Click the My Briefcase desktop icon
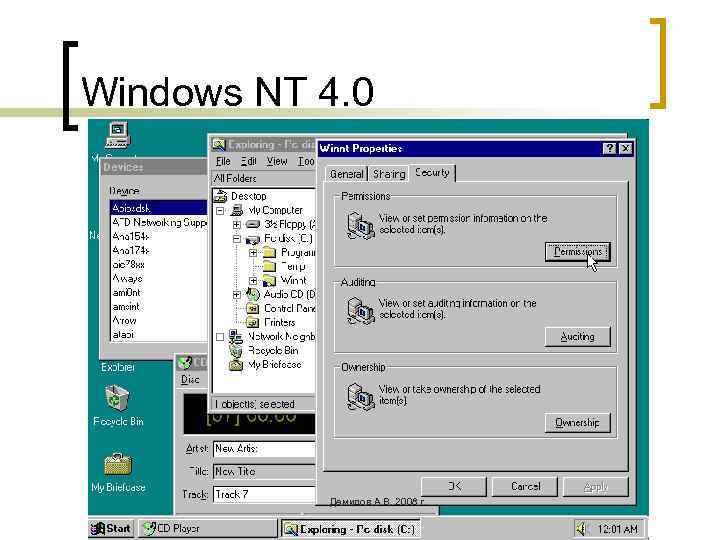 tap(118, 464)
